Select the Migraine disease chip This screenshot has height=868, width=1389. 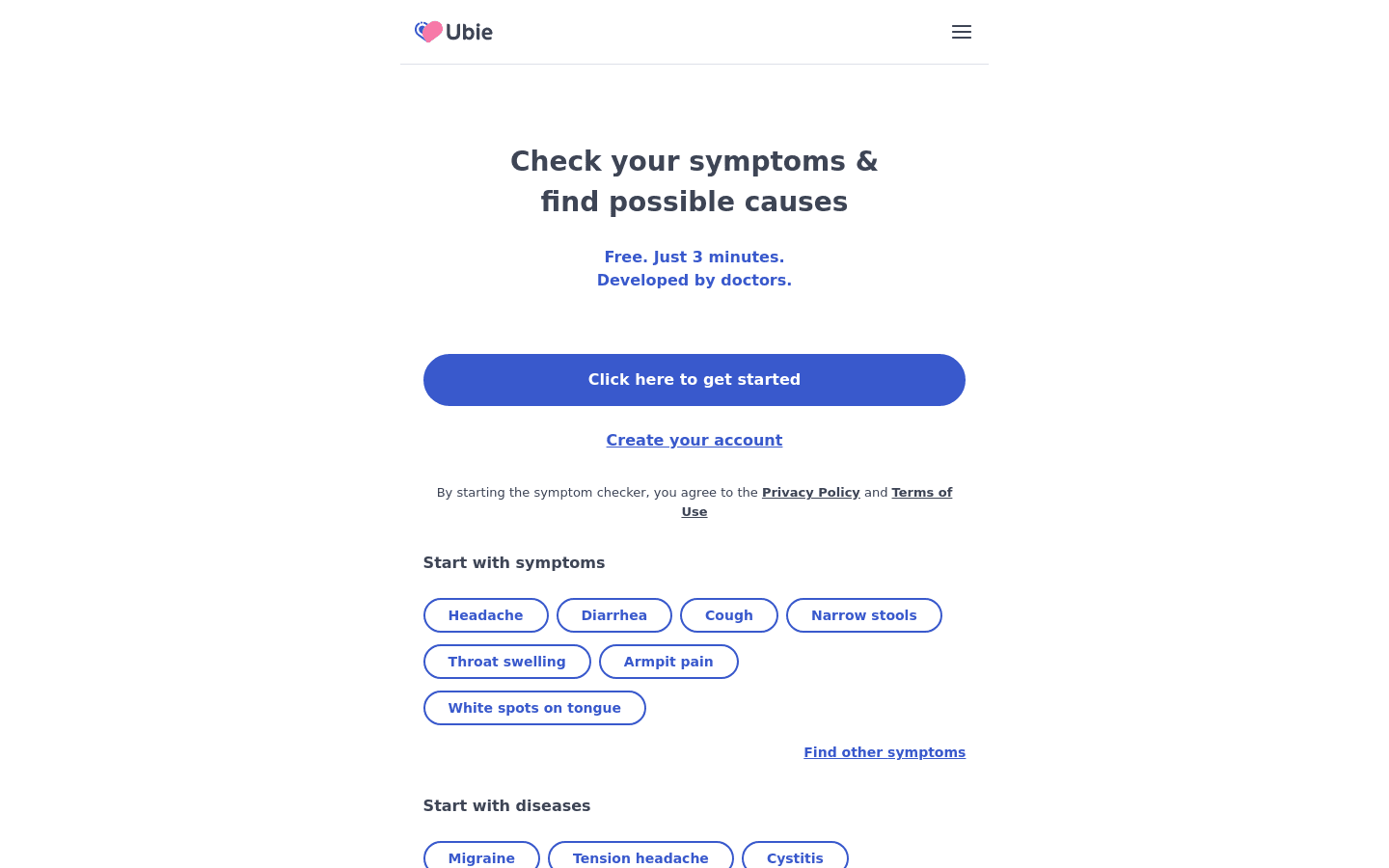click(481, 857)
